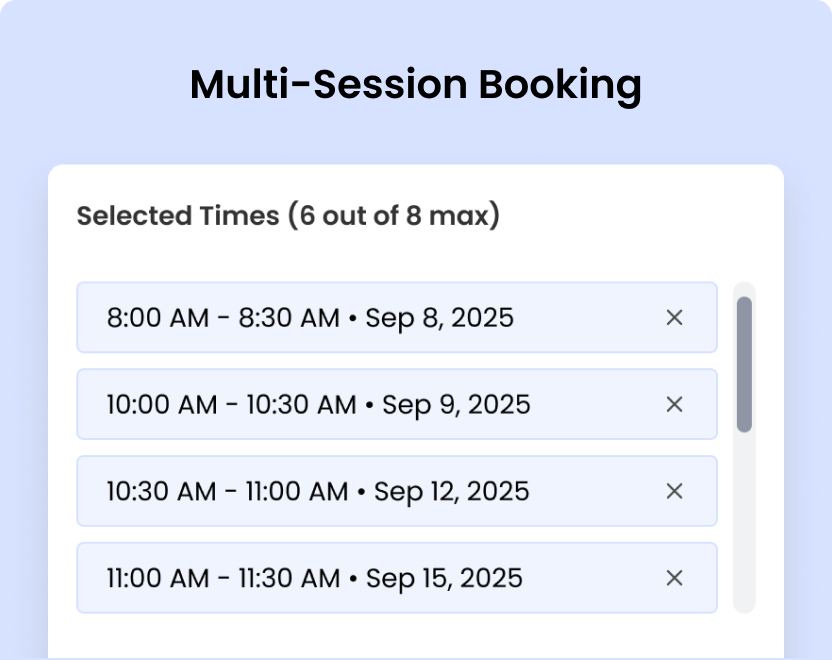
Task: Click the Sep 9, 2025 date text
Action: pos(459,404)
